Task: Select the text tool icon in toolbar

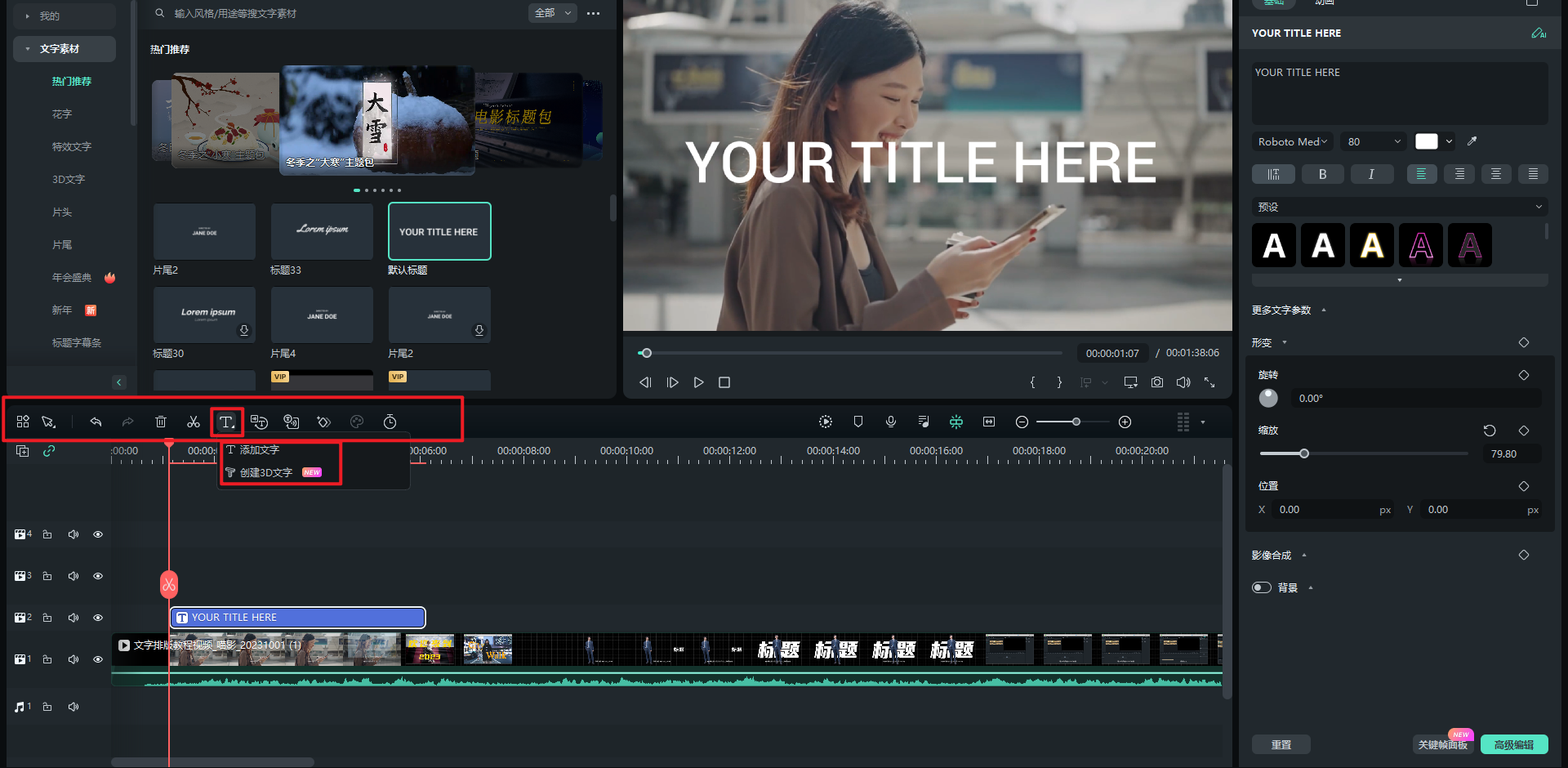Action: [226, 422]
